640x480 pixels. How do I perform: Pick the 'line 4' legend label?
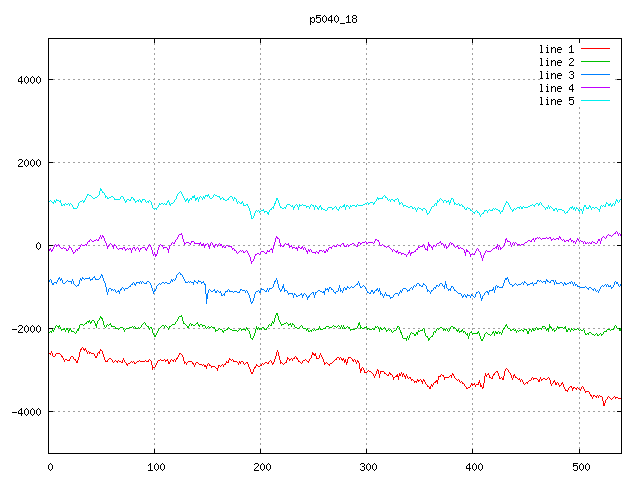pyautogui.click(x=556, y=88)
